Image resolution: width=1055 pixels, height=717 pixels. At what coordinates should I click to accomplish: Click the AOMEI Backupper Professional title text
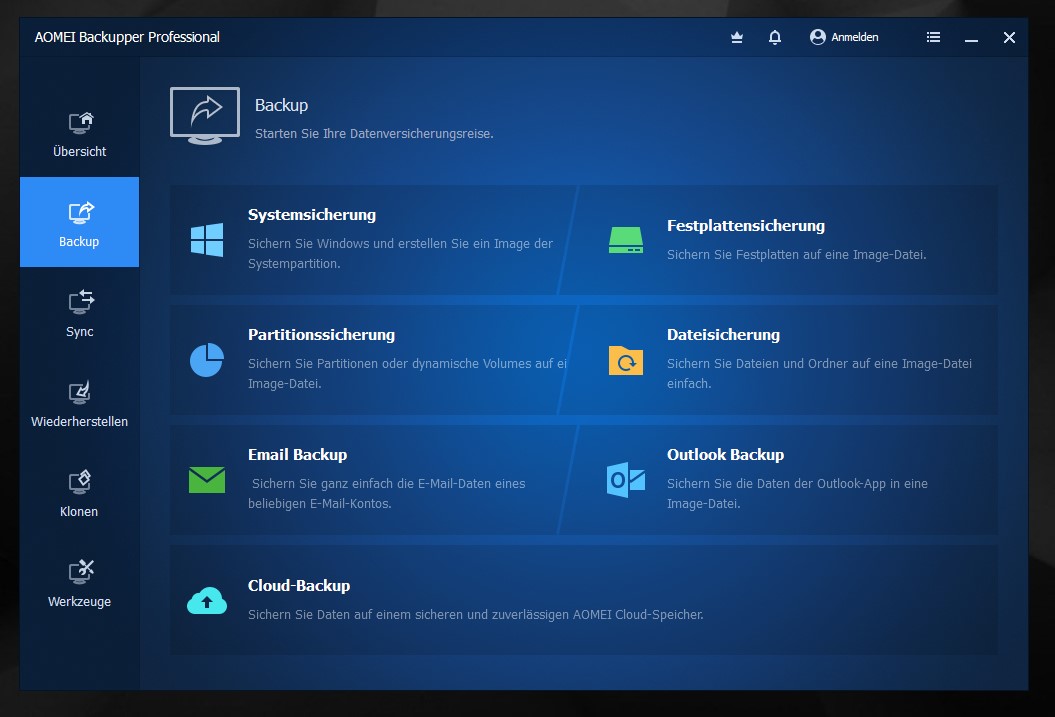click(127, 38)
